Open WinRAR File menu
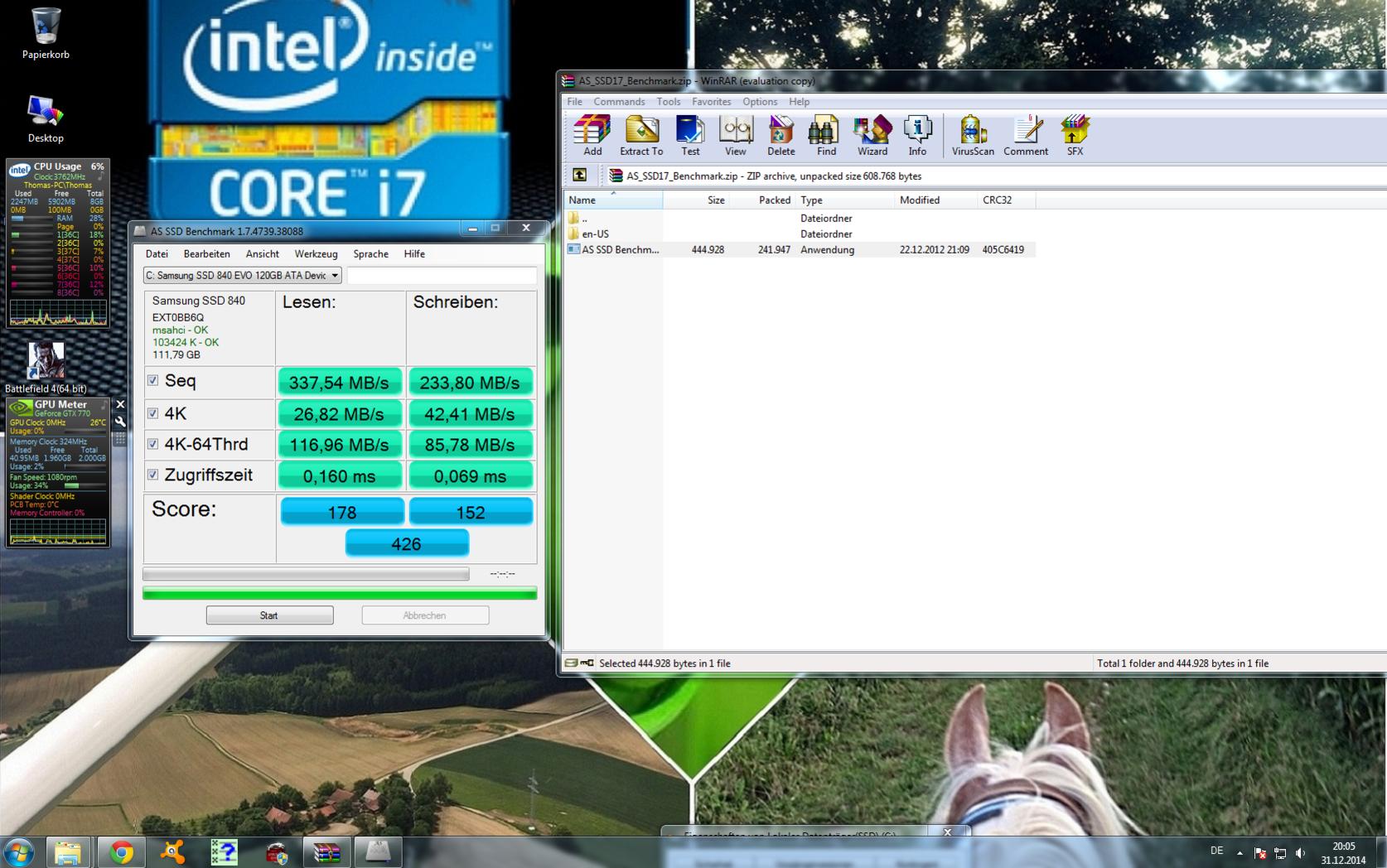 pos(574,101)
